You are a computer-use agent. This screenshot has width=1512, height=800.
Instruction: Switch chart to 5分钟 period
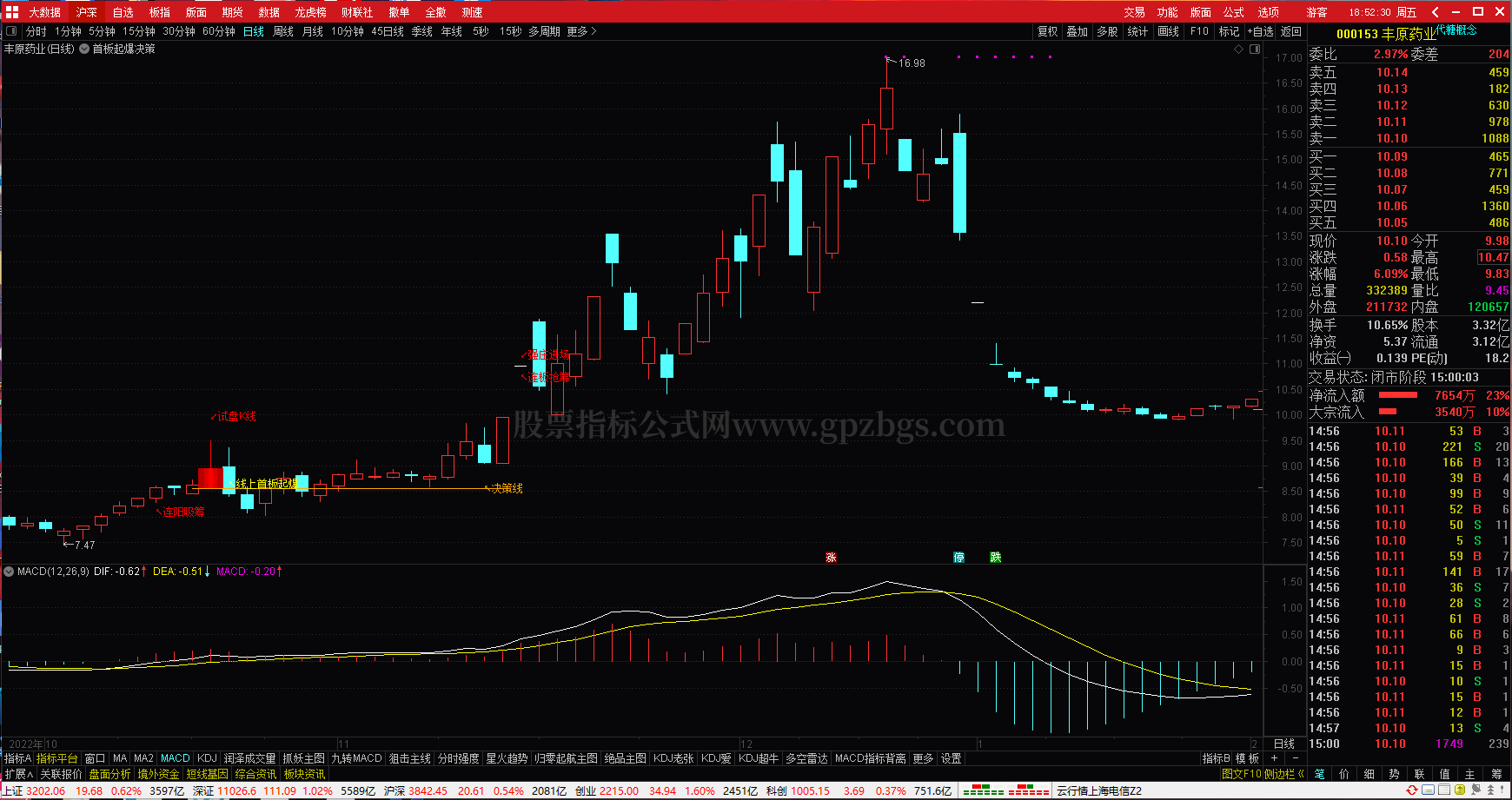(102, 31)
